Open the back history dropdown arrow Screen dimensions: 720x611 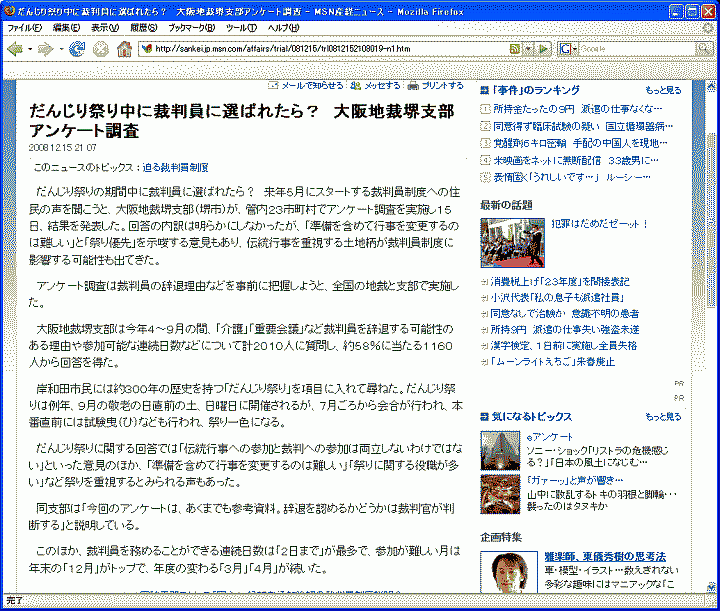pyautogui.click(x=30, y=49)
